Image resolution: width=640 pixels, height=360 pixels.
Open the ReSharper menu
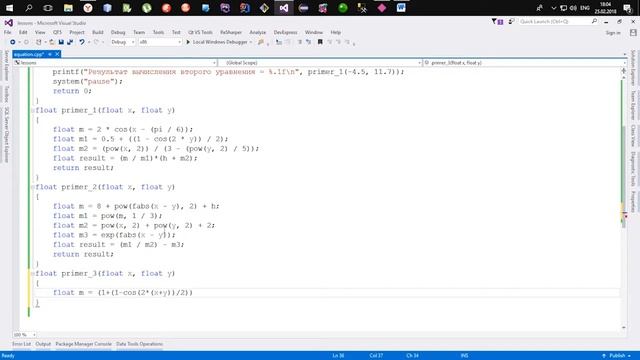click(231, 32)
